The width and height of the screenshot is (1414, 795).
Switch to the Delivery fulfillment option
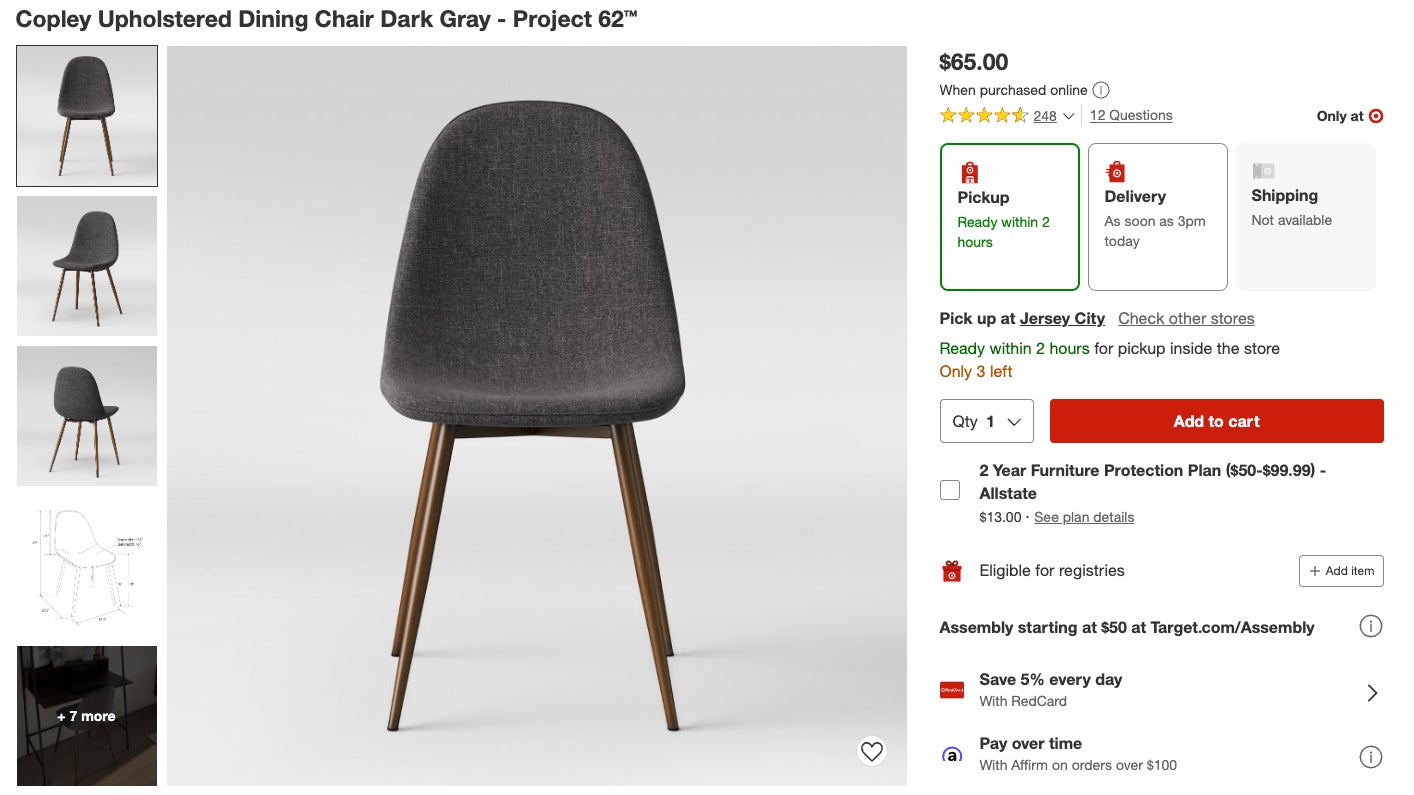coord(1157,217)
